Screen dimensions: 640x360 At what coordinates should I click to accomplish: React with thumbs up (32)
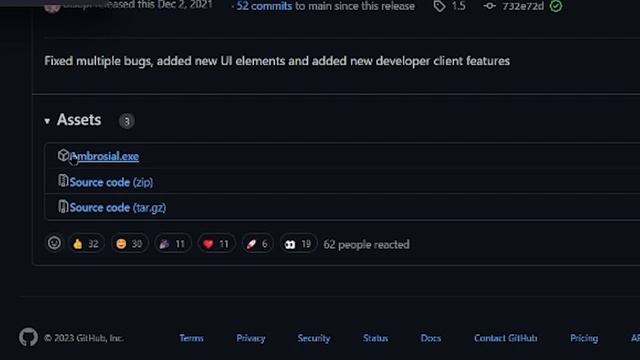point(86,244)
